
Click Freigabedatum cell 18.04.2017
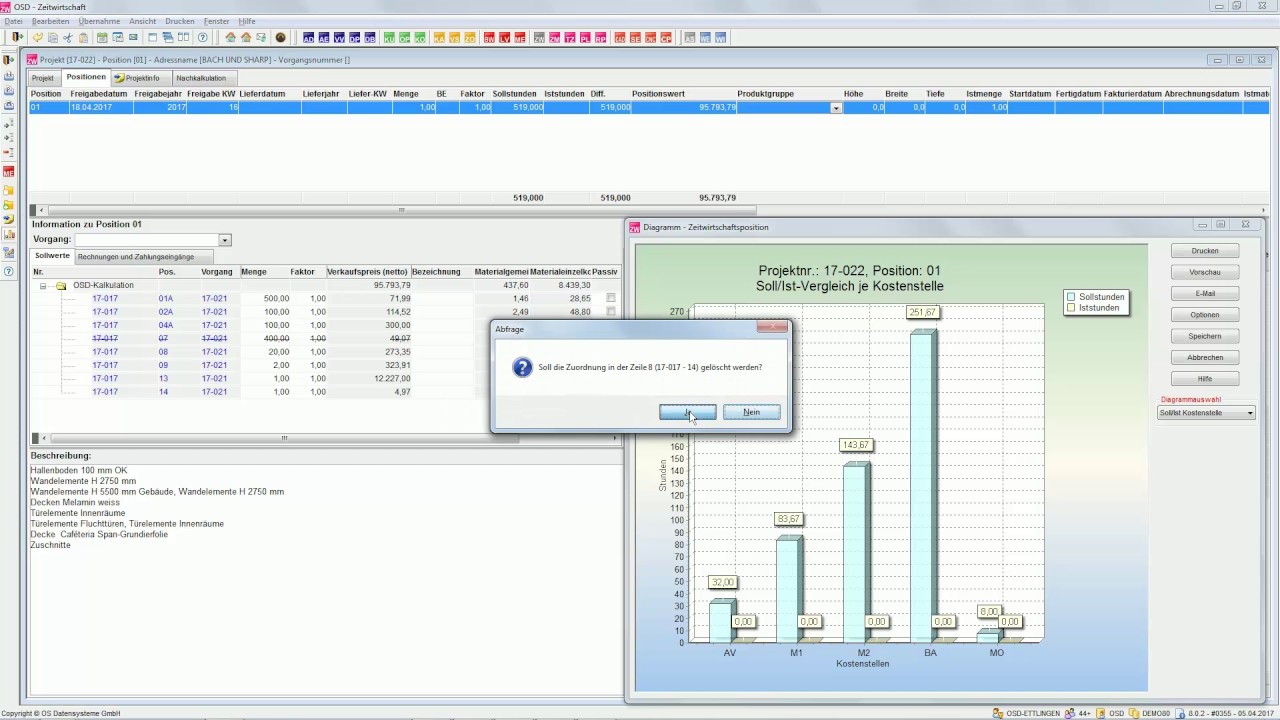coord(99,107)
